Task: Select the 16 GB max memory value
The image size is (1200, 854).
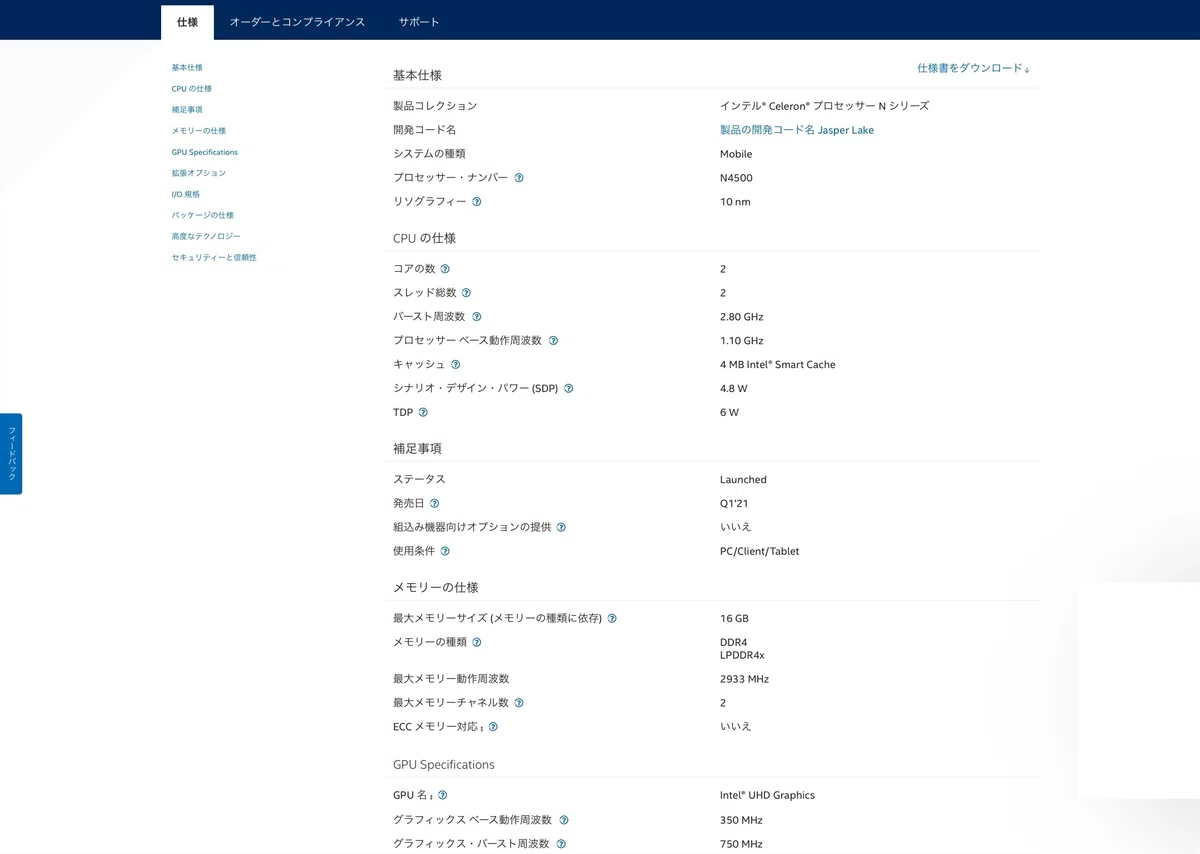Action: (x=734, y=619)
